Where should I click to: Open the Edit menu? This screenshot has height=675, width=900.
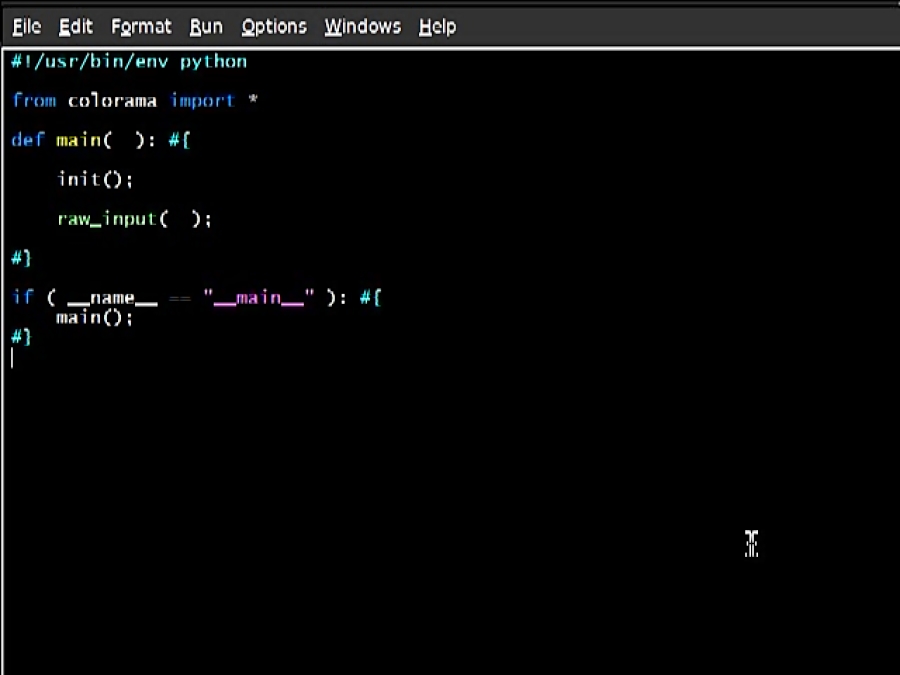tap(75, 26)
